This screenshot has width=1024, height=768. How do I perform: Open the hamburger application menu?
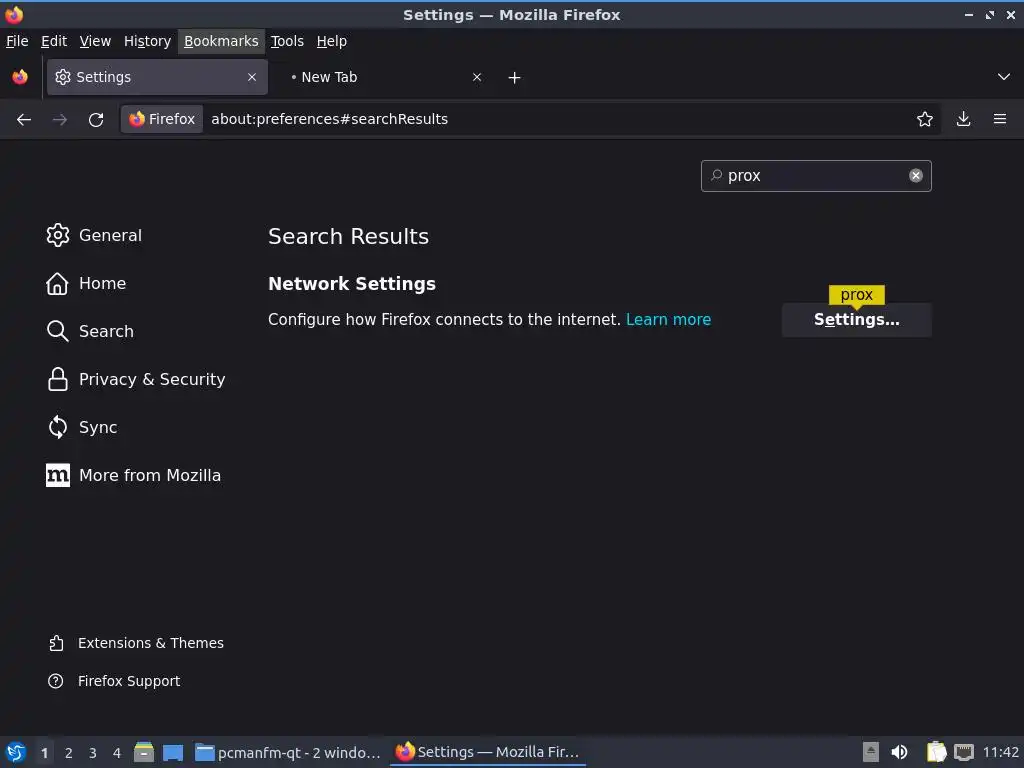click(x=999, y=119)
